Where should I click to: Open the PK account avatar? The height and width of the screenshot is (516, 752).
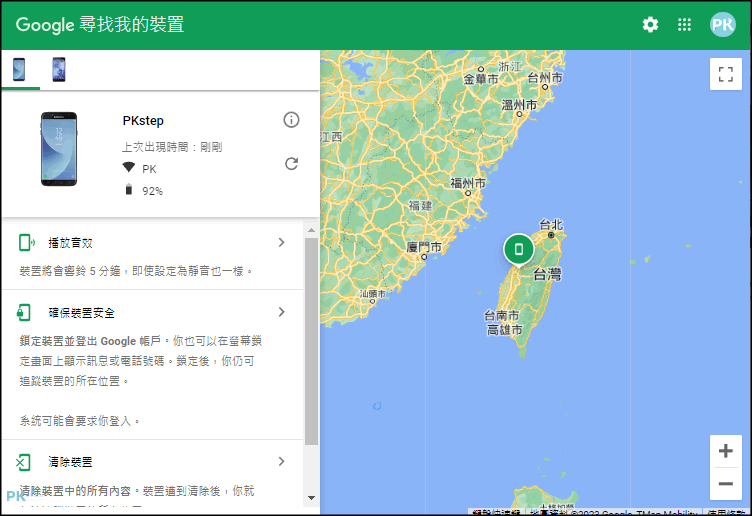click(723, 24)
